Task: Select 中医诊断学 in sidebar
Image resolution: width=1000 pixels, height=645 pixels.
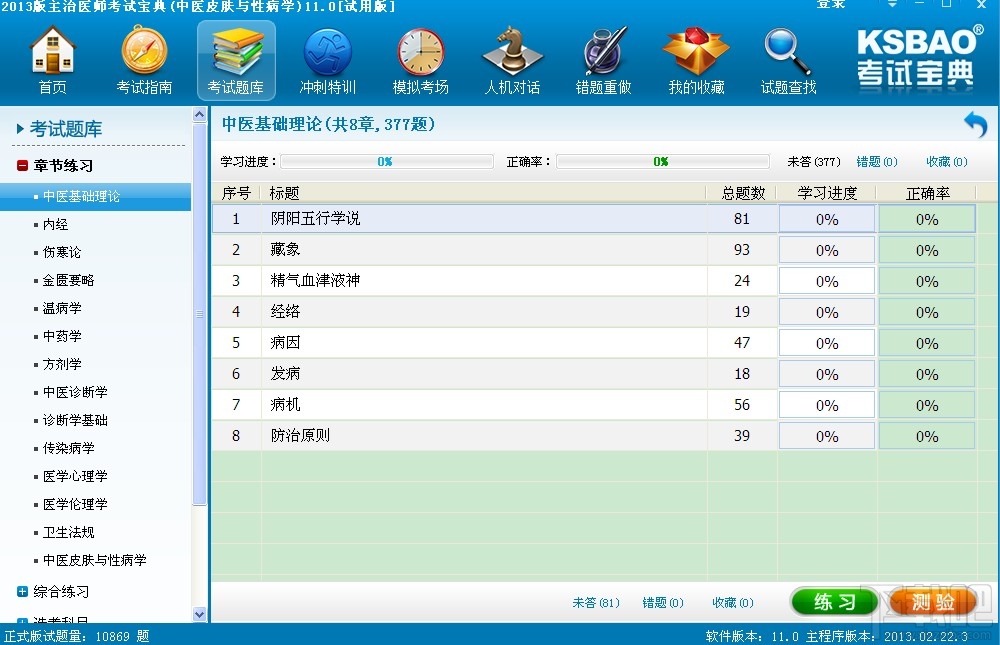Action: point(75,392)
